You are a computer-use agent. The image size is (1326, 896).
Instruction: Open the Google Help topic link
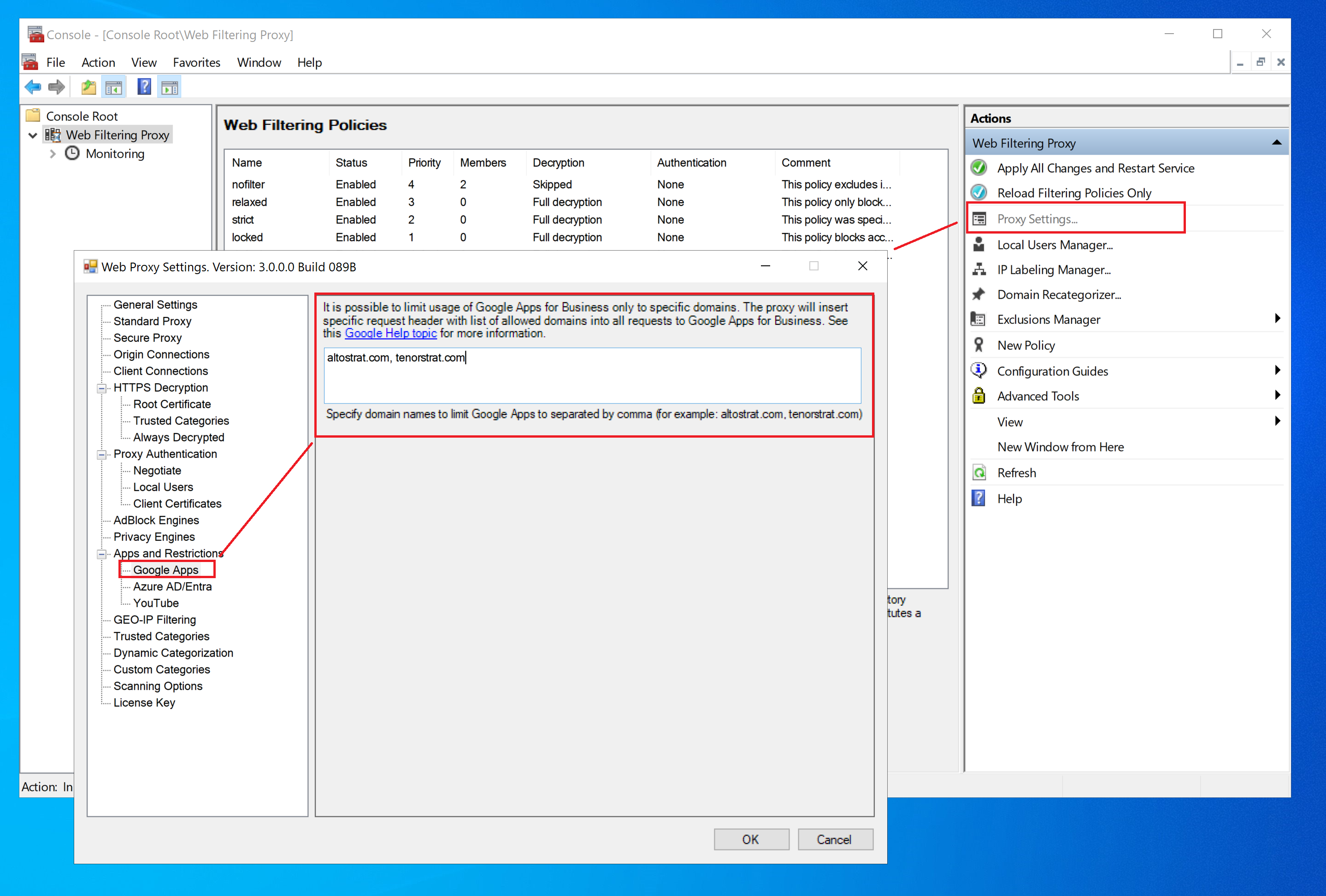coord(391,333)
